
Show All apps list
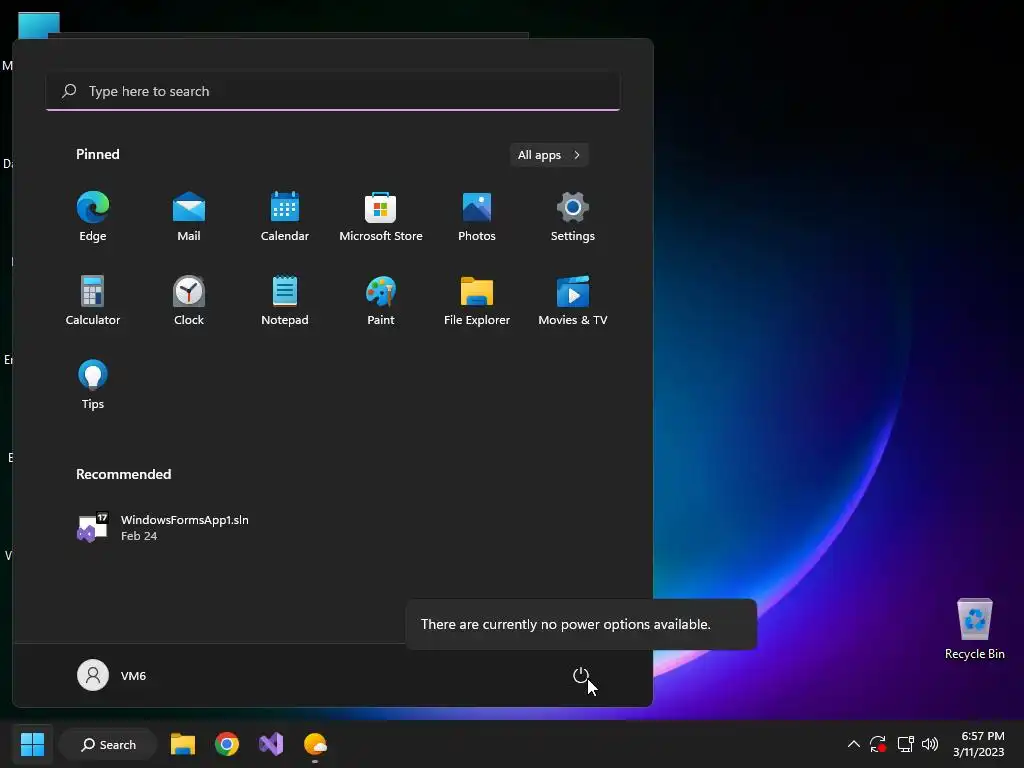tap(549, 155)
